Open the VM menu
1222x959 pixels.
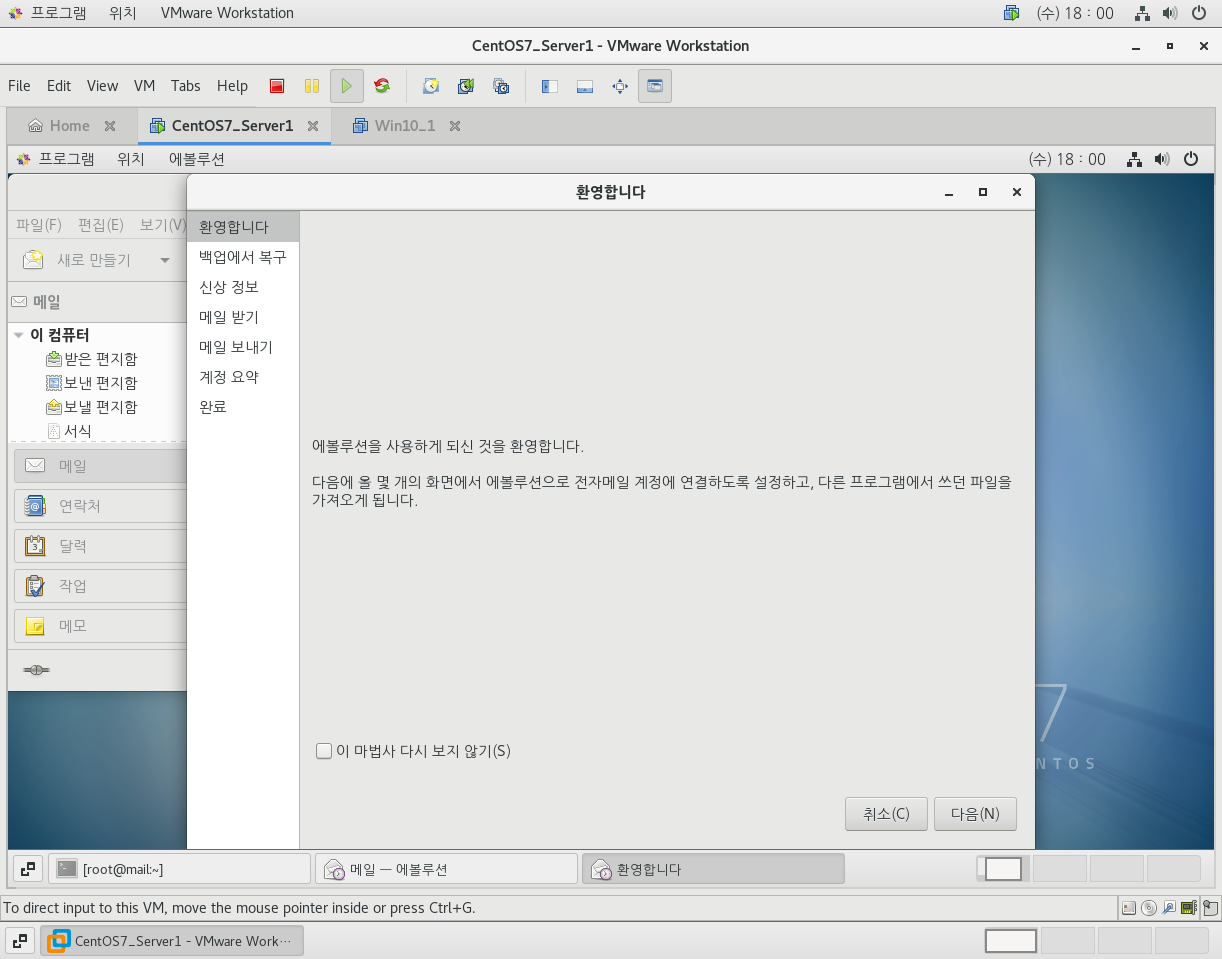pos(145,86)
